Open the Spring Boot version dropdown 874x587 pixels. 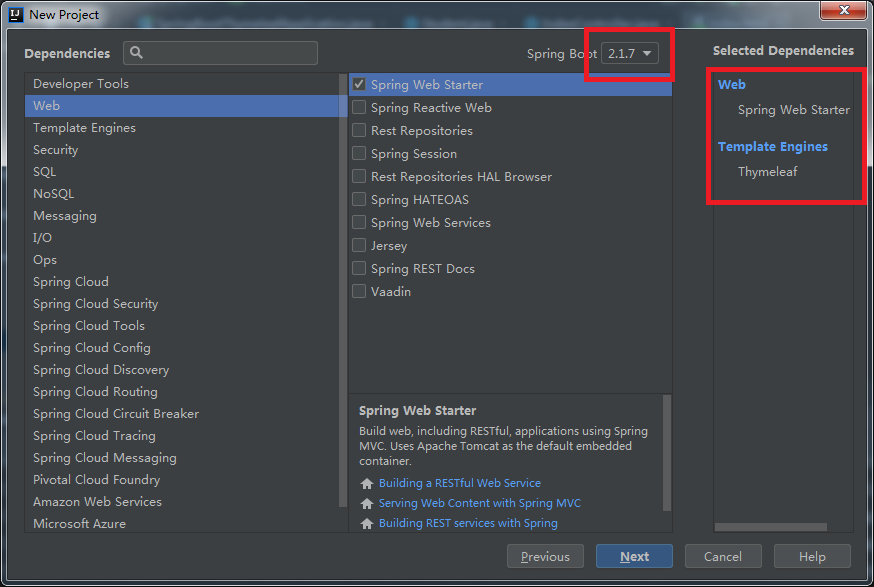(629, 54)
